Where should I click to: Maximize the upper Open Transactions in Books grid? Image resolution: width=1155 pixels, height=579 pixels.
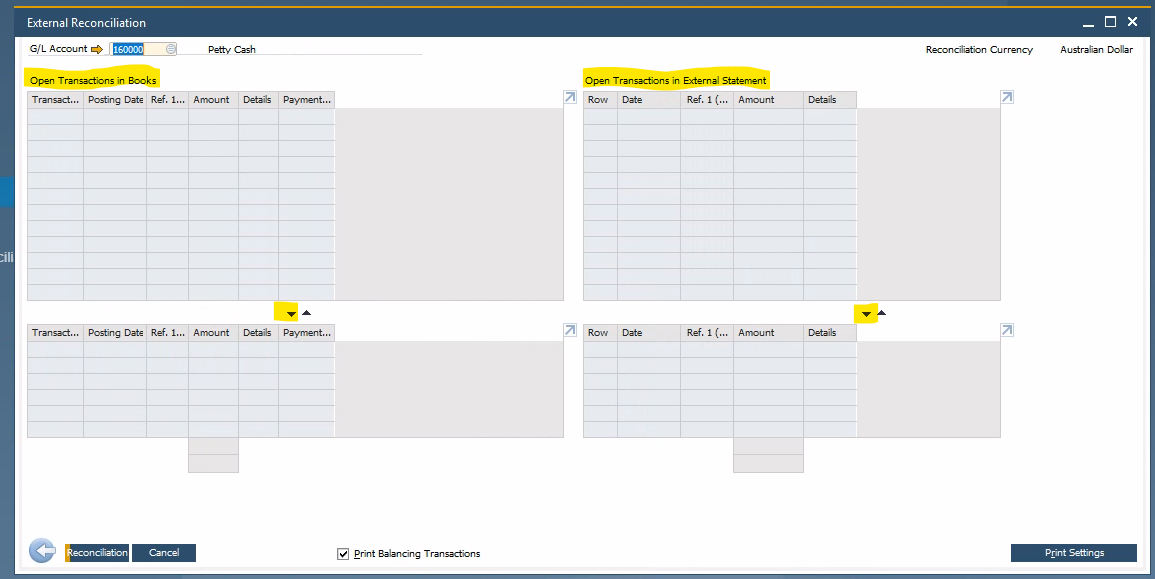point(570,97)
